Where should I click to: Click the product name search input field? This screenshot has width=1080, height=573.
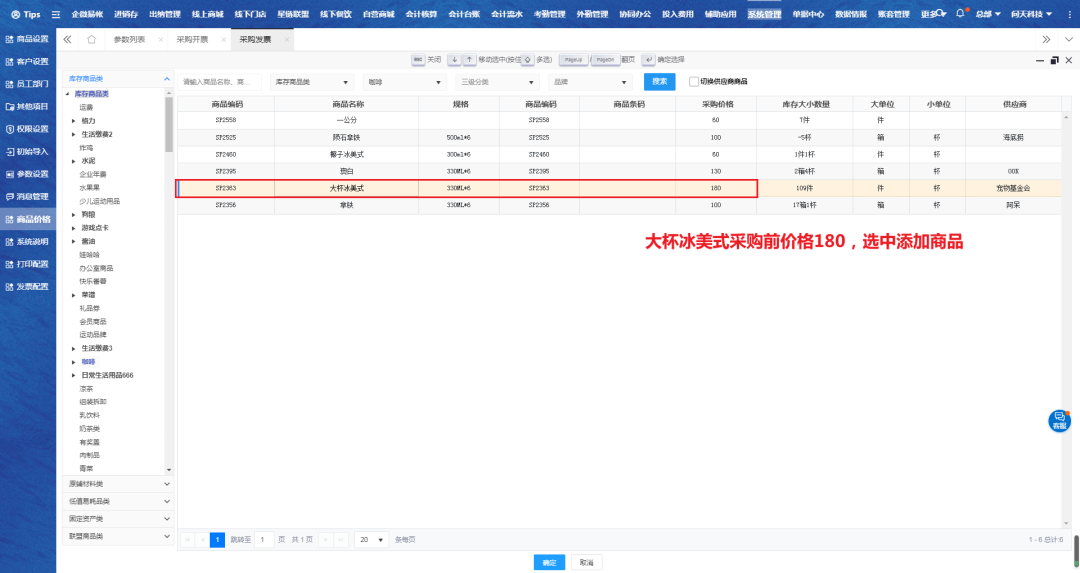pyautogui.click(x=220, y=82)
